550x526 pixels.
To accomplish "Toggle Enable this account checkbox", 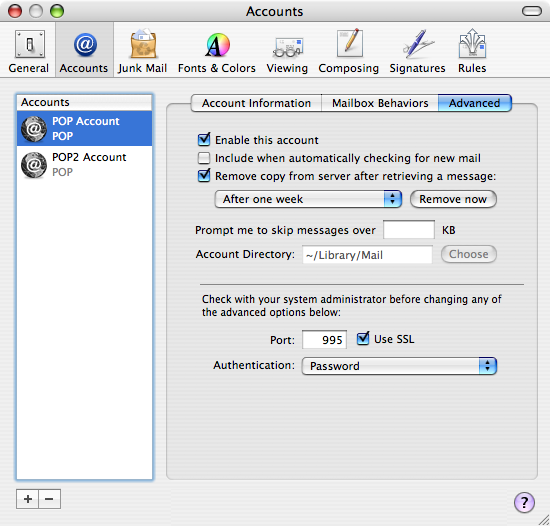I will [204, 140].
